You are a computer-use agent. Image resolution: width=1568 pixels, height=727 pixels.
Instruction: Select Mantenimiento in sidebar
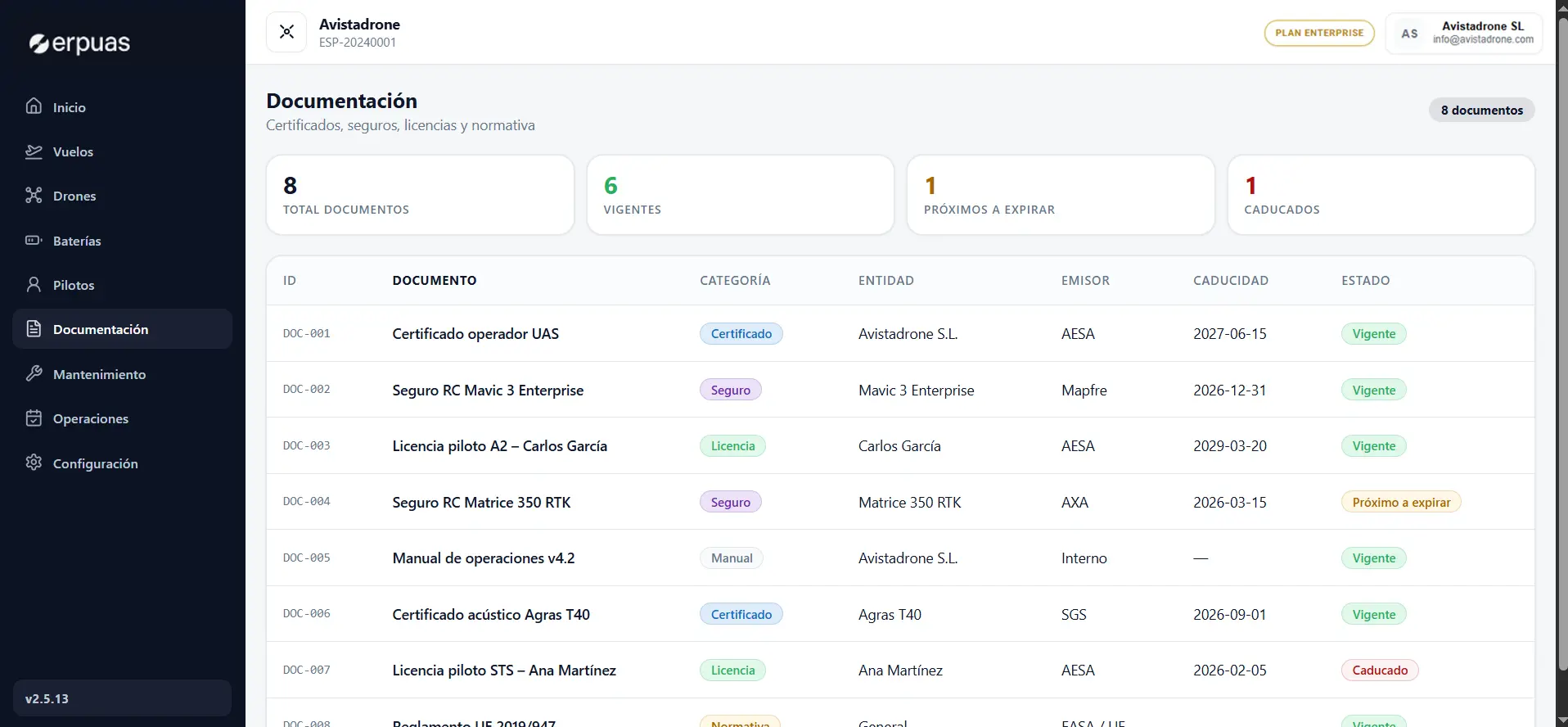[123, 374]
